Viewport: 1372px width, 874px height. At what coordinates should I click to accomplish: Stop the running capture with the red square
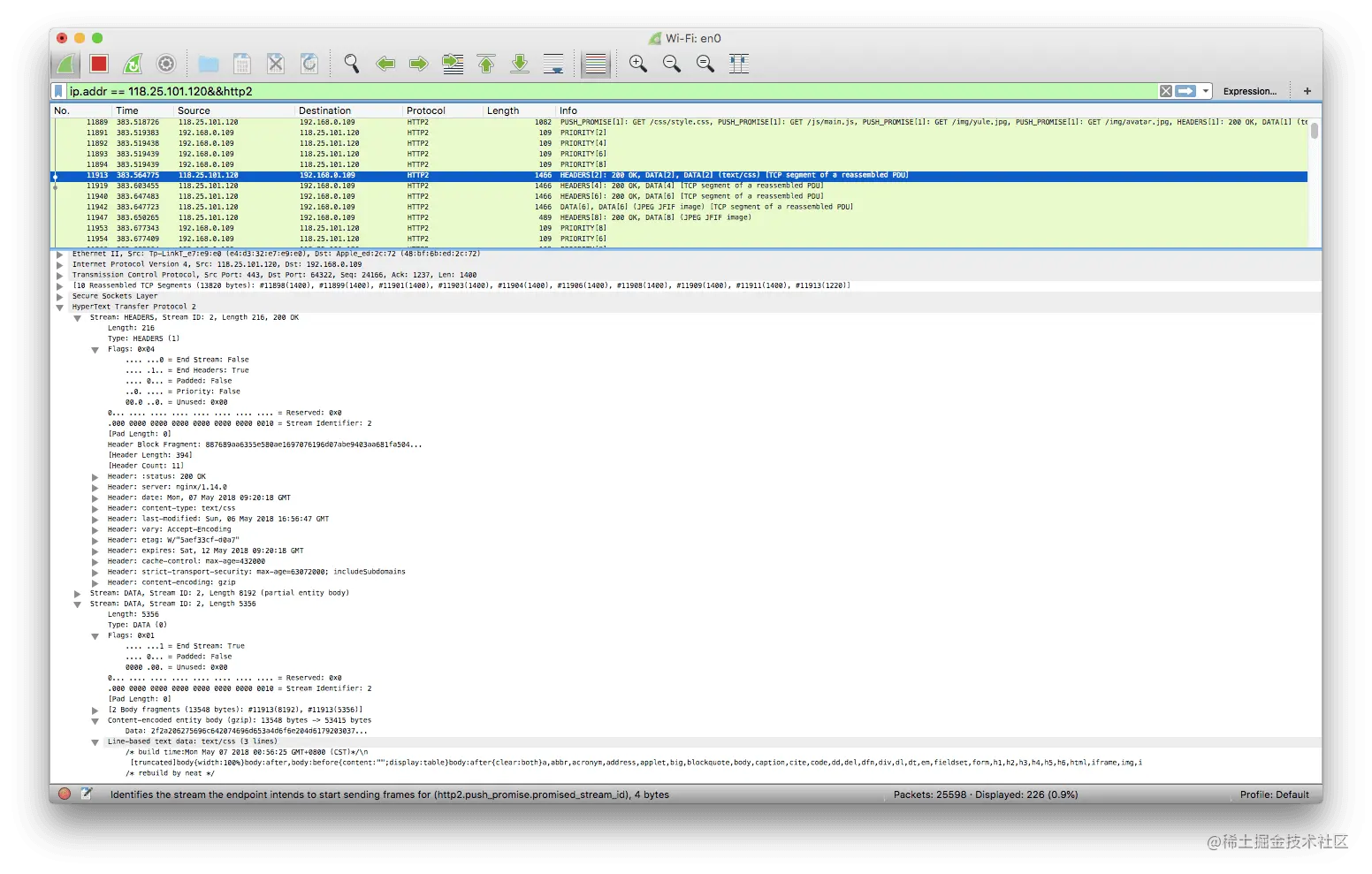(x=99, y=64)
